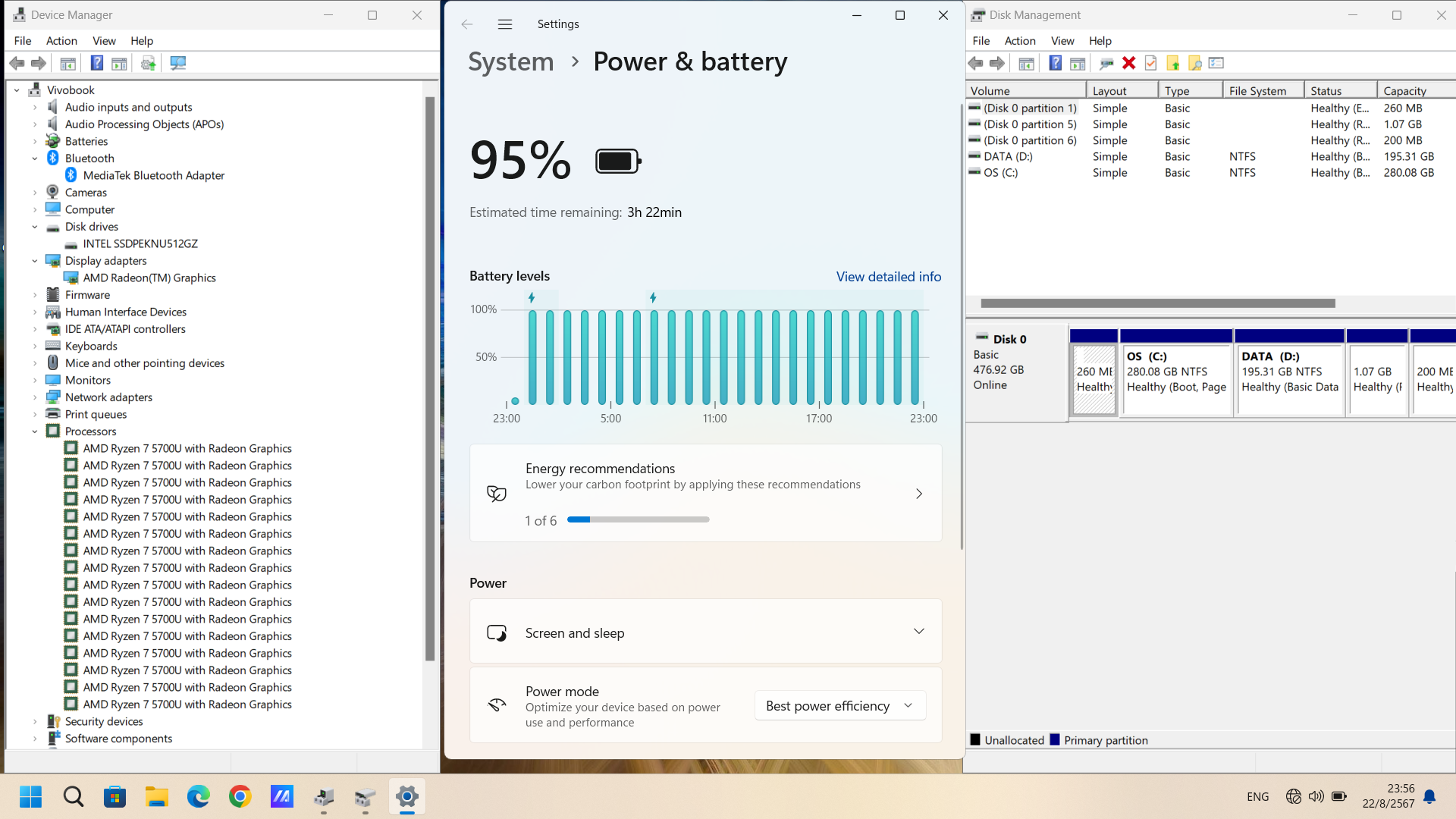Open the Power mode dropdown
This screenshot has width=1456, height=819.
click(840, 706)
